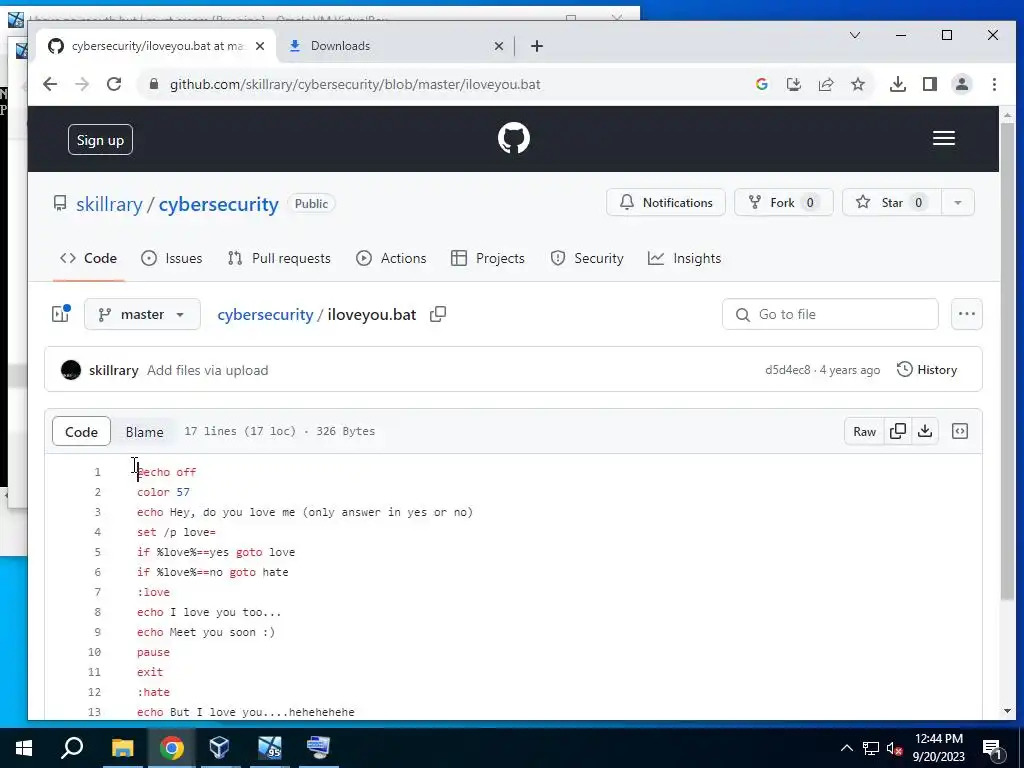
Task: Click the skillrary commit author
Action: tap(114, 370)
